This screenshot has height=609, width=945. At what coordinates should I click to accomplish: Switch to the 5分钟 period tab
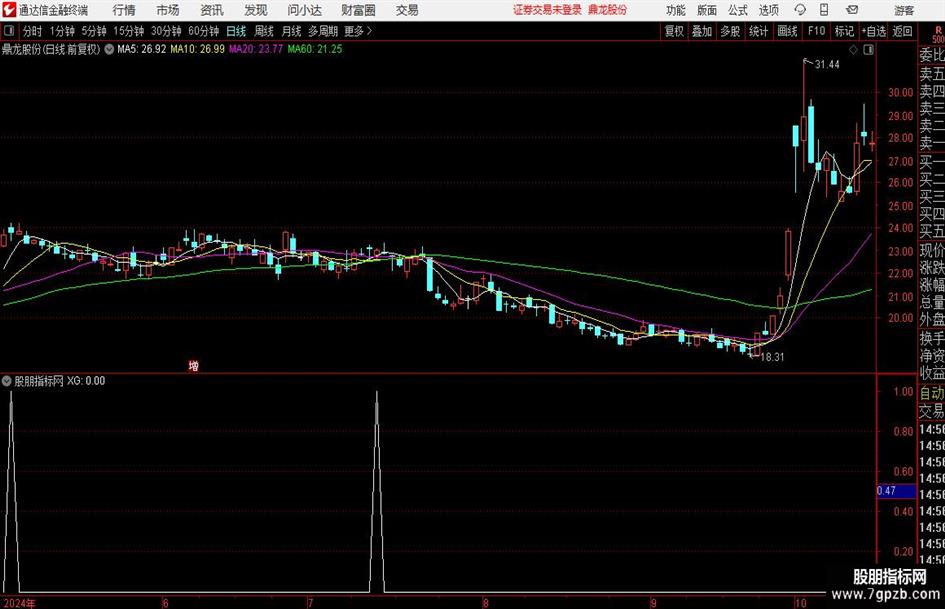(93, 31)
